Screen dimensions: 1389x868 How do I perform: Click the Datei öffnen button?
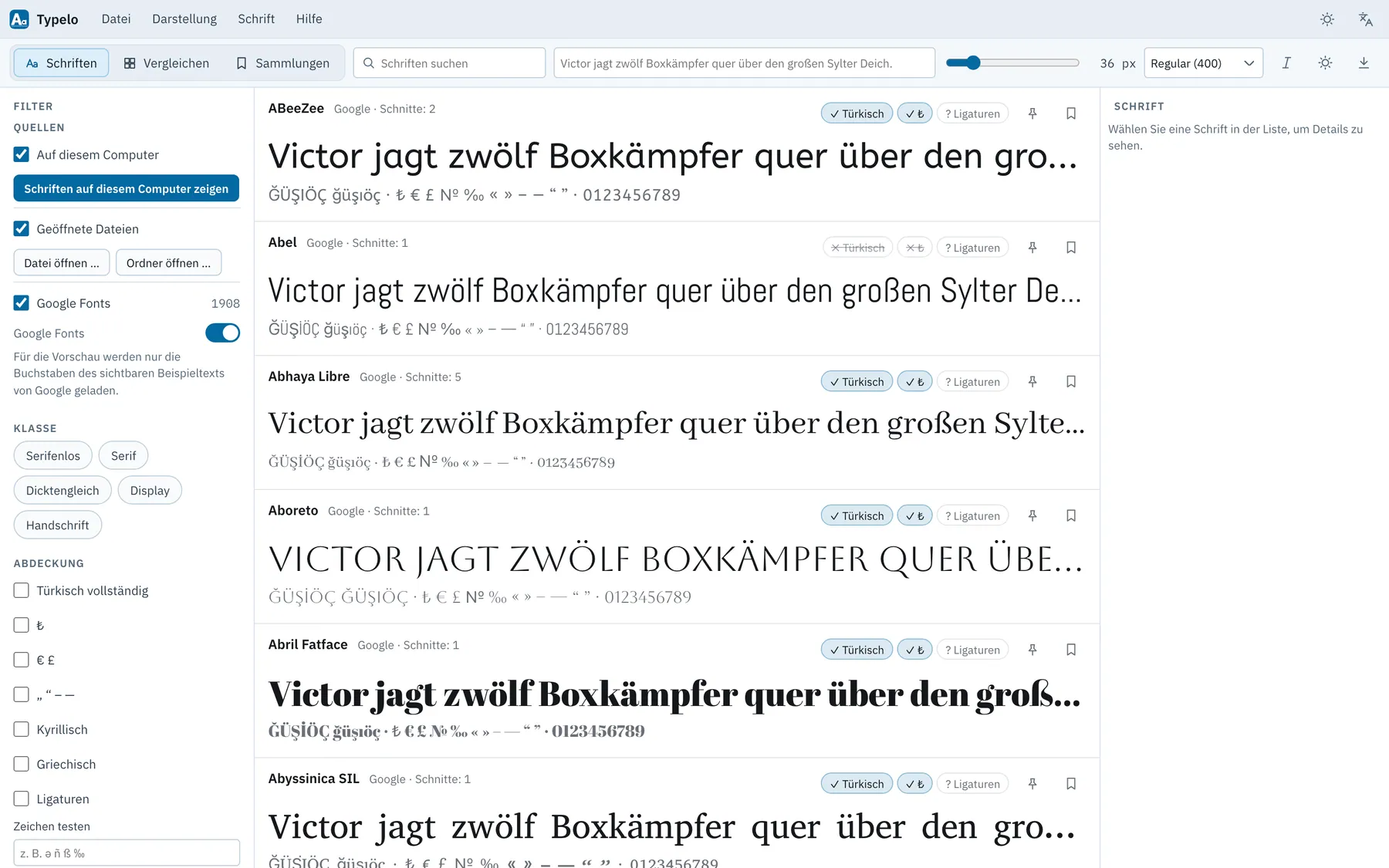[x=62, y=263]
